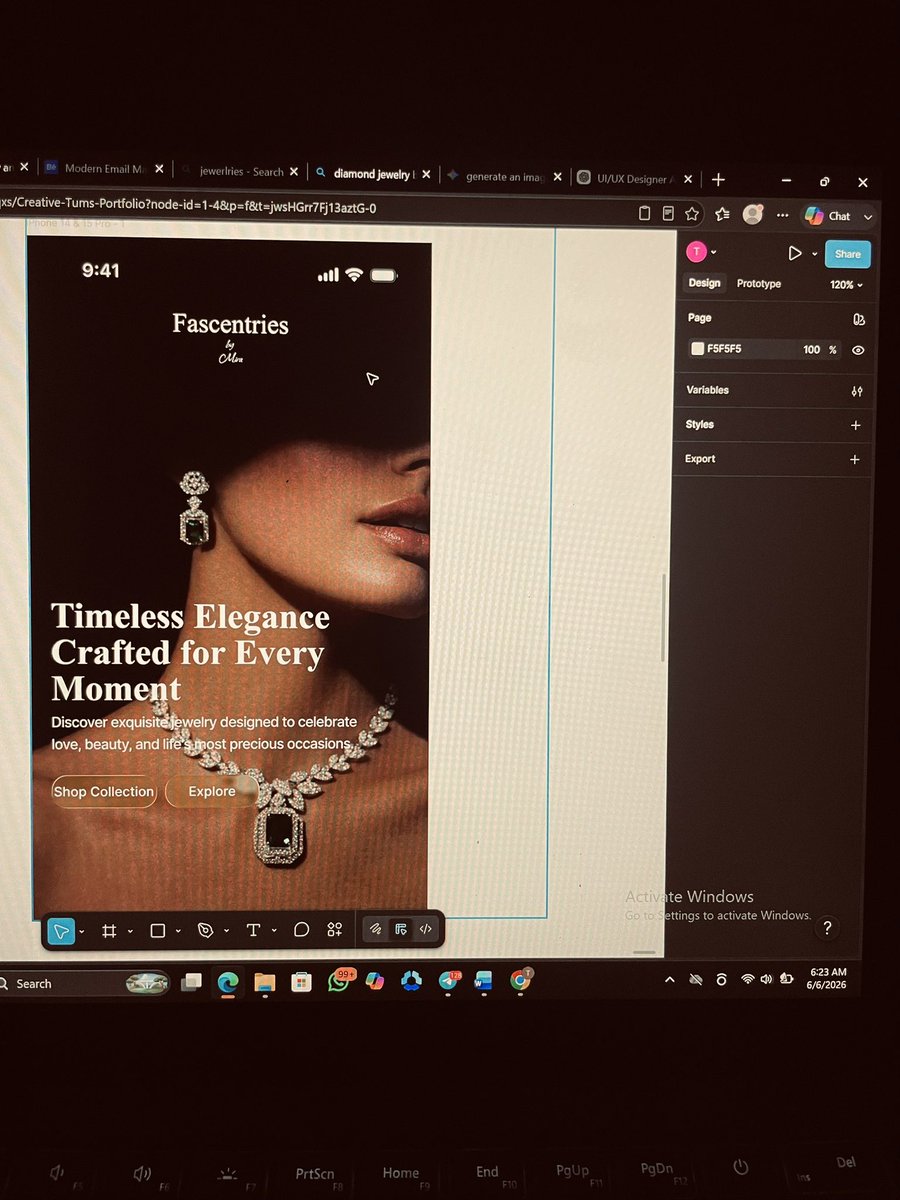This screenshot has height=1200, width=900.
Task: Click the taskbar volume icon
Action: pos(766,980)
